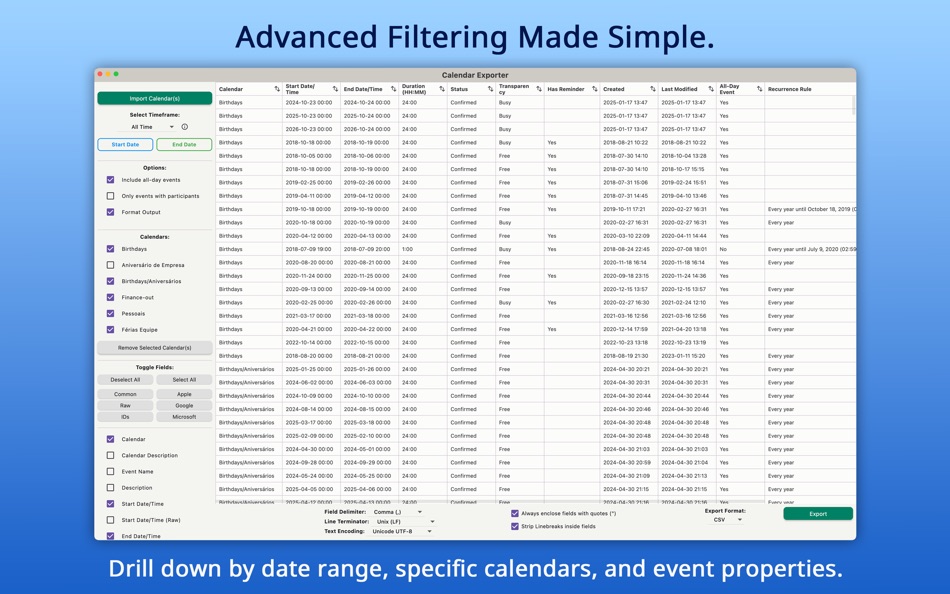Click the Deselect All fields button
950x594 pixels.
[x=125, y=379]
